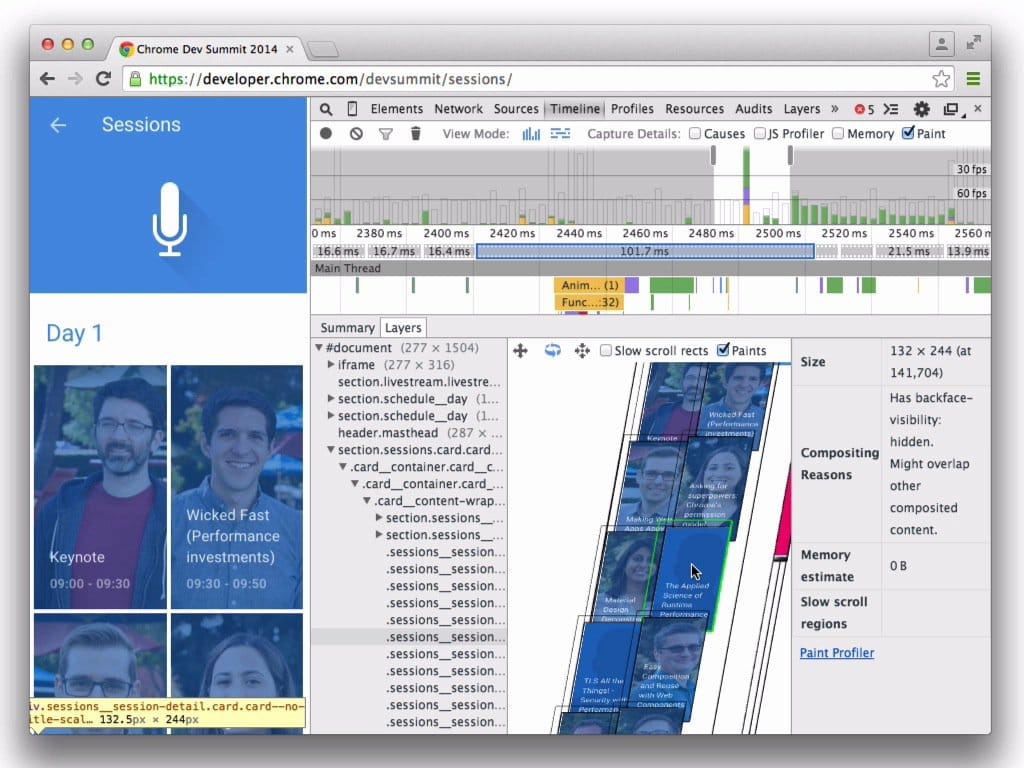Viewport: 1024px width, 768px height.
Task: Open the Paint Profiler link
Action: (x=837, y=652)
